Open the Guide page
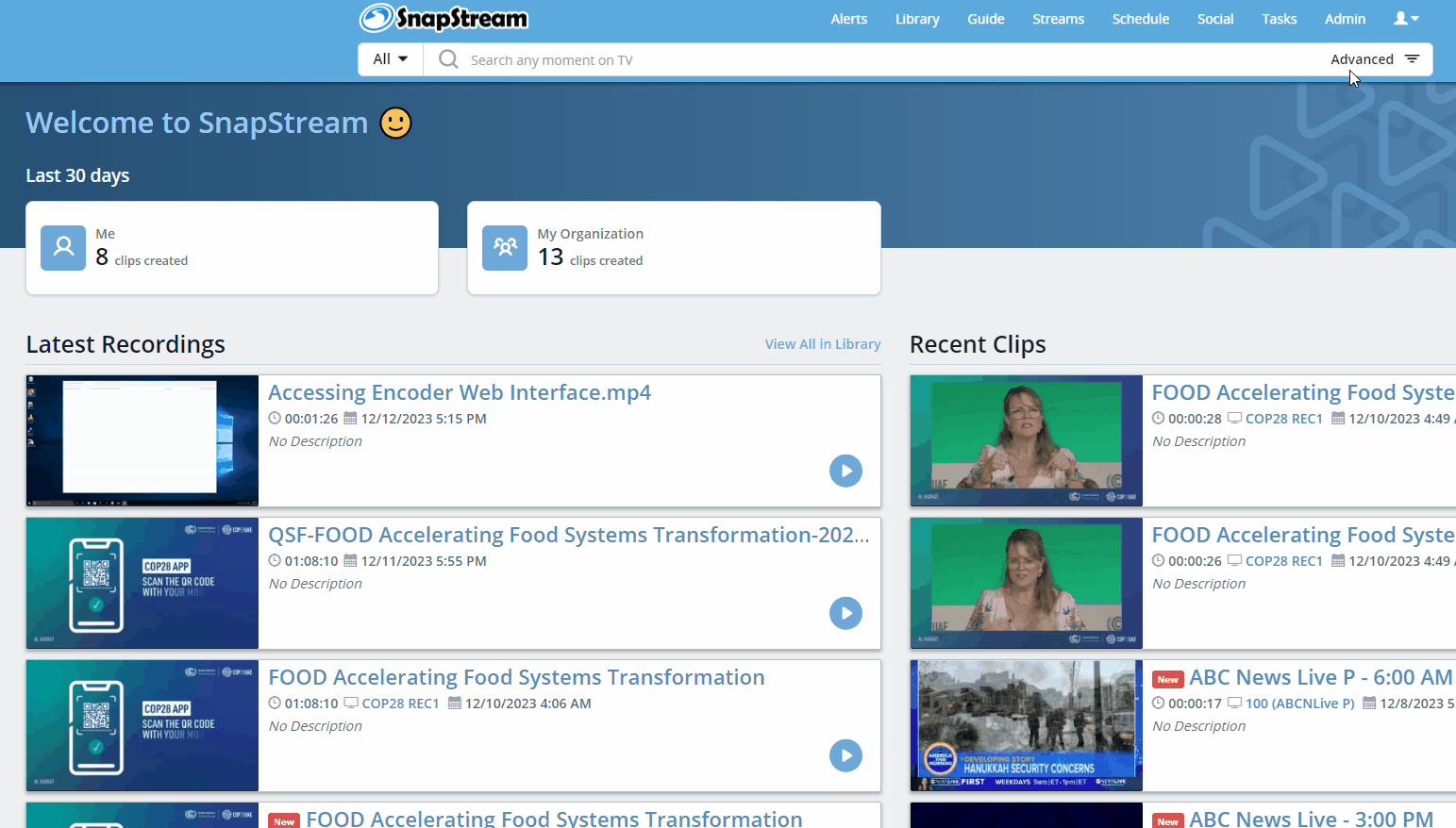The height and width of the screenshot is (828, 1456). 985,19
